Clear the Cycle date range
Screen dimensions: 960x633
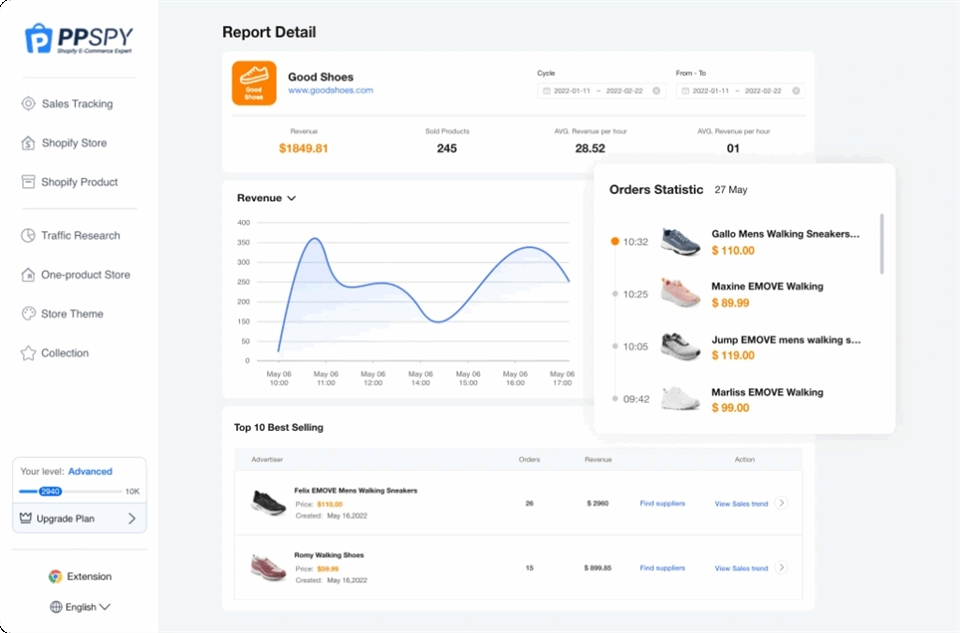(656, 91)
